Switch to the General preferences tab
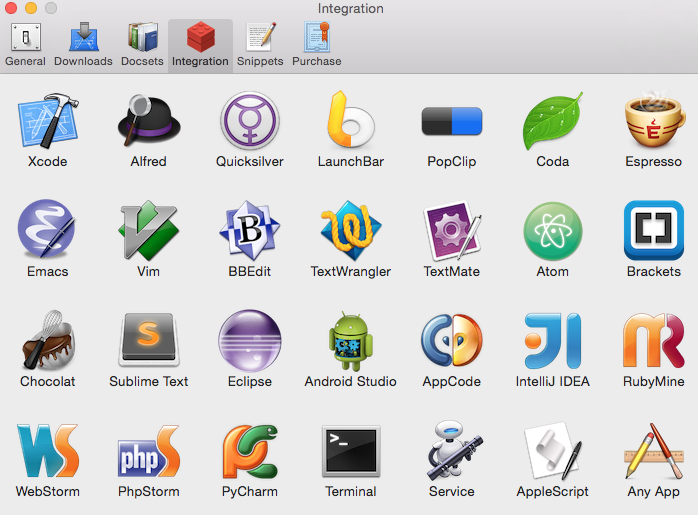 coord(25,45)
